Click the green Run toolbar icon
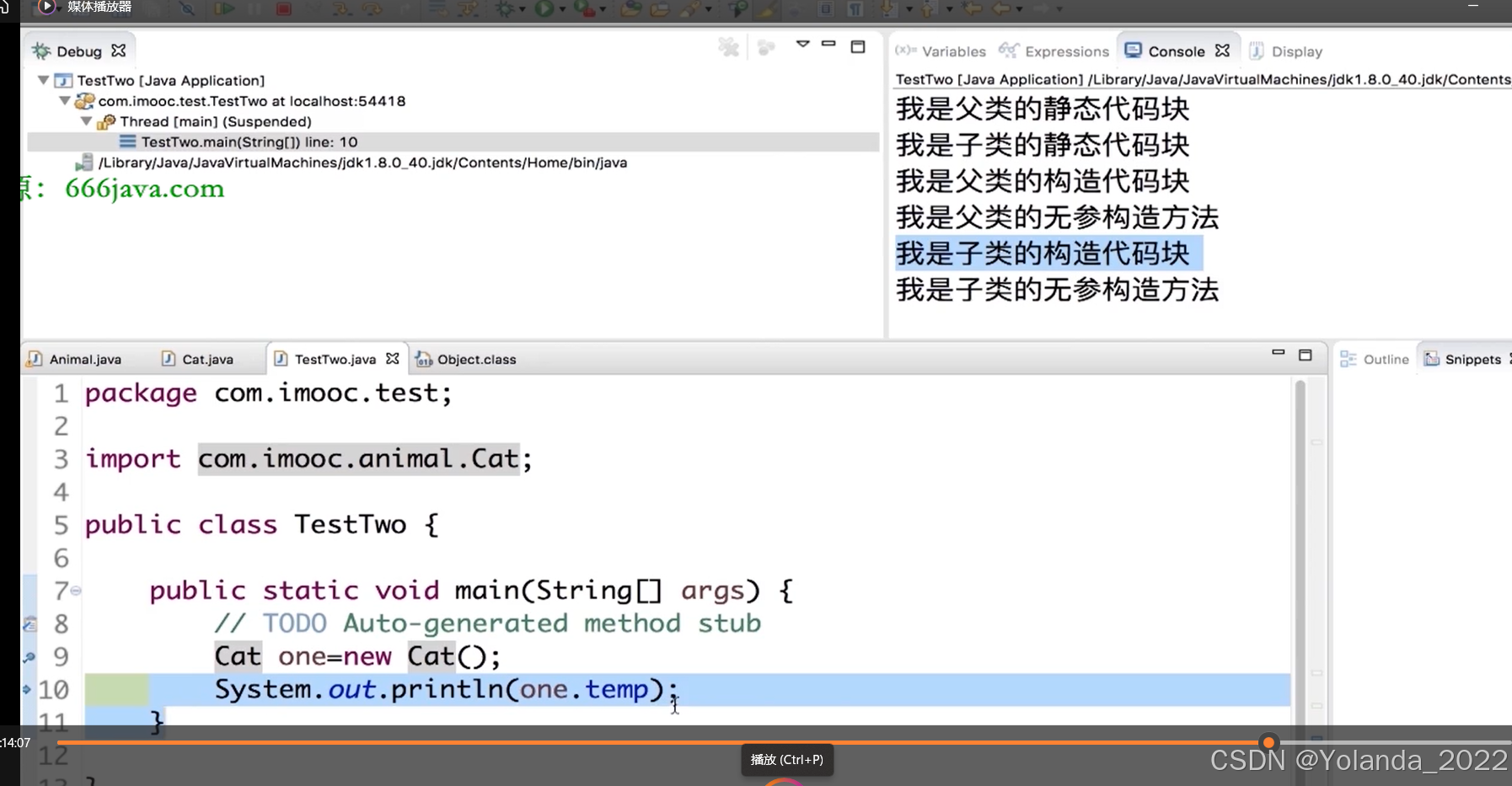Screen dimensions: 1512x786 point(544,8)
